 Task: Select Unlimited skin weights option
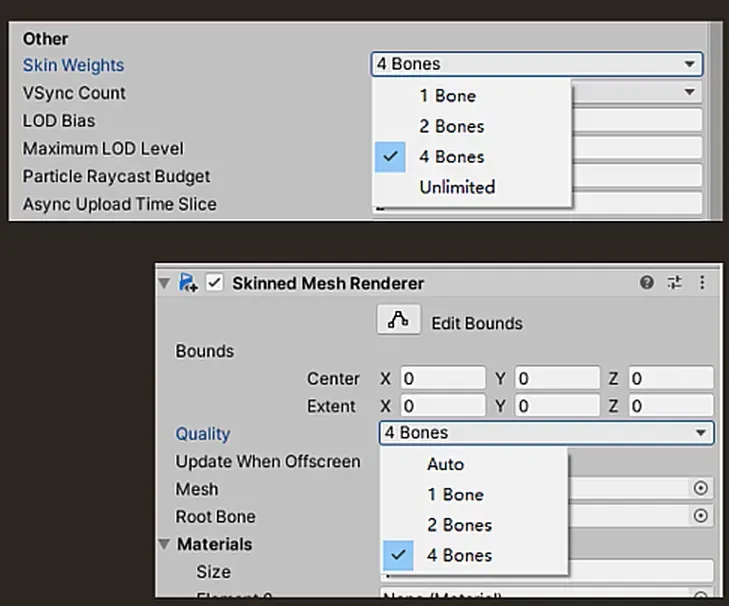(457, 186)
